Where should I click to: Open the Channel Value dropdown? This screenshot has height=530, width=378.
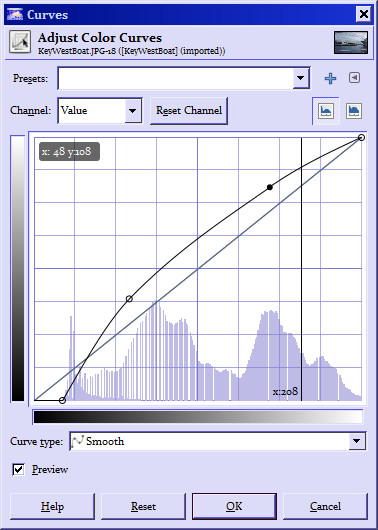pos(100,111)
